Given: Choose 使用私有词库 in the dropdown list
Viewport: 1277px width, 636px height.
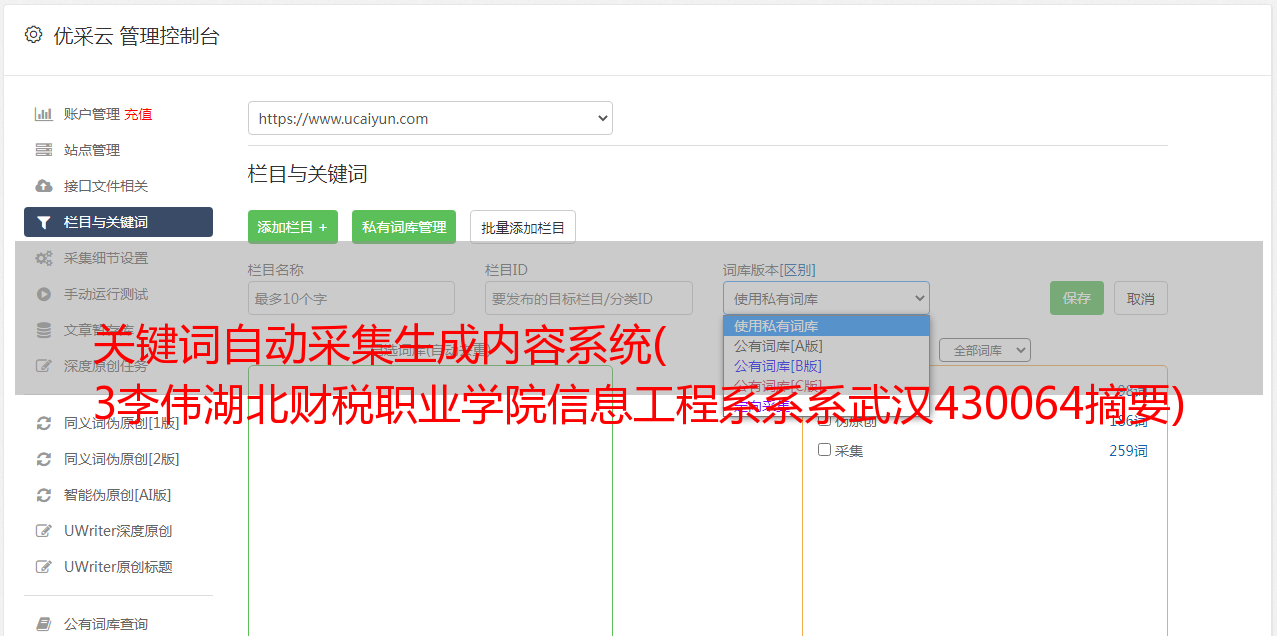Looking at the screenshot, I should pyautogui.click(x=826, y=326).
